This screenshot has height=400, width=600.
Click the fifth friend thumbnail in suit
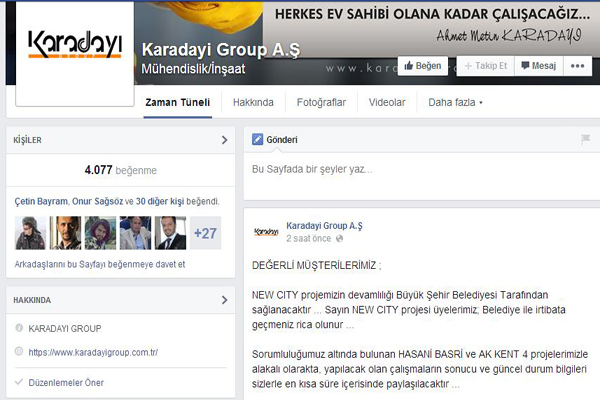tap(171, 233)
